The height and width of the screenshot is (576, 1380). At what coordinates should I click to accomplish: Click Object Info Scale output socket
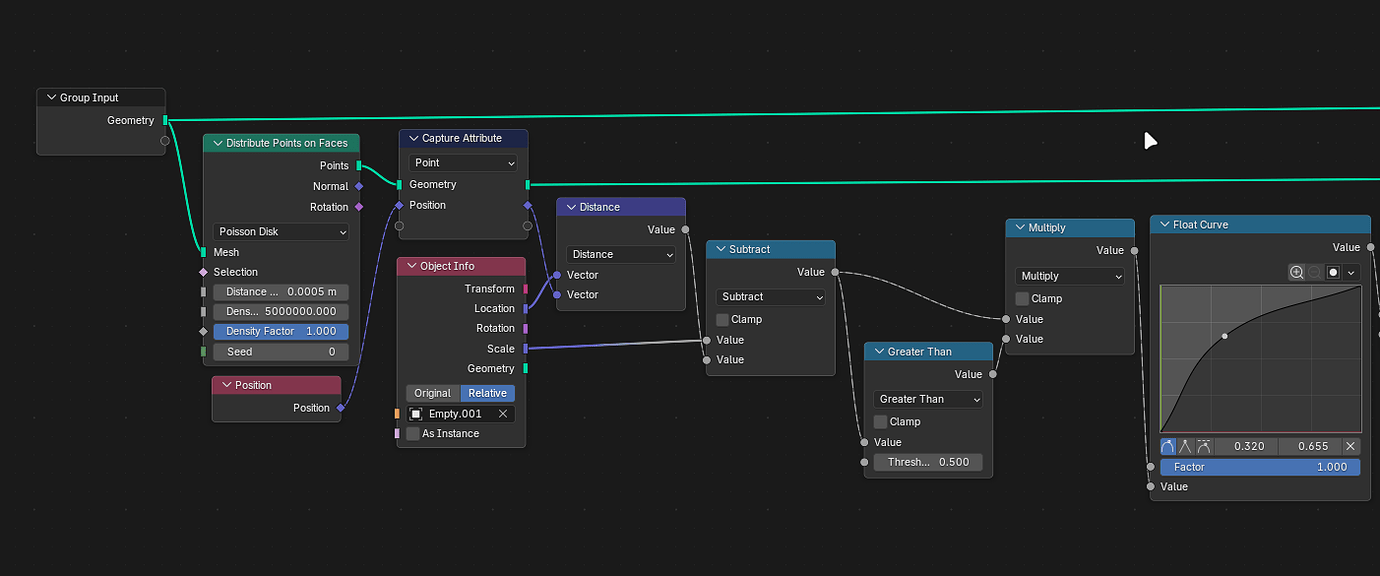[x=526, y=349]
